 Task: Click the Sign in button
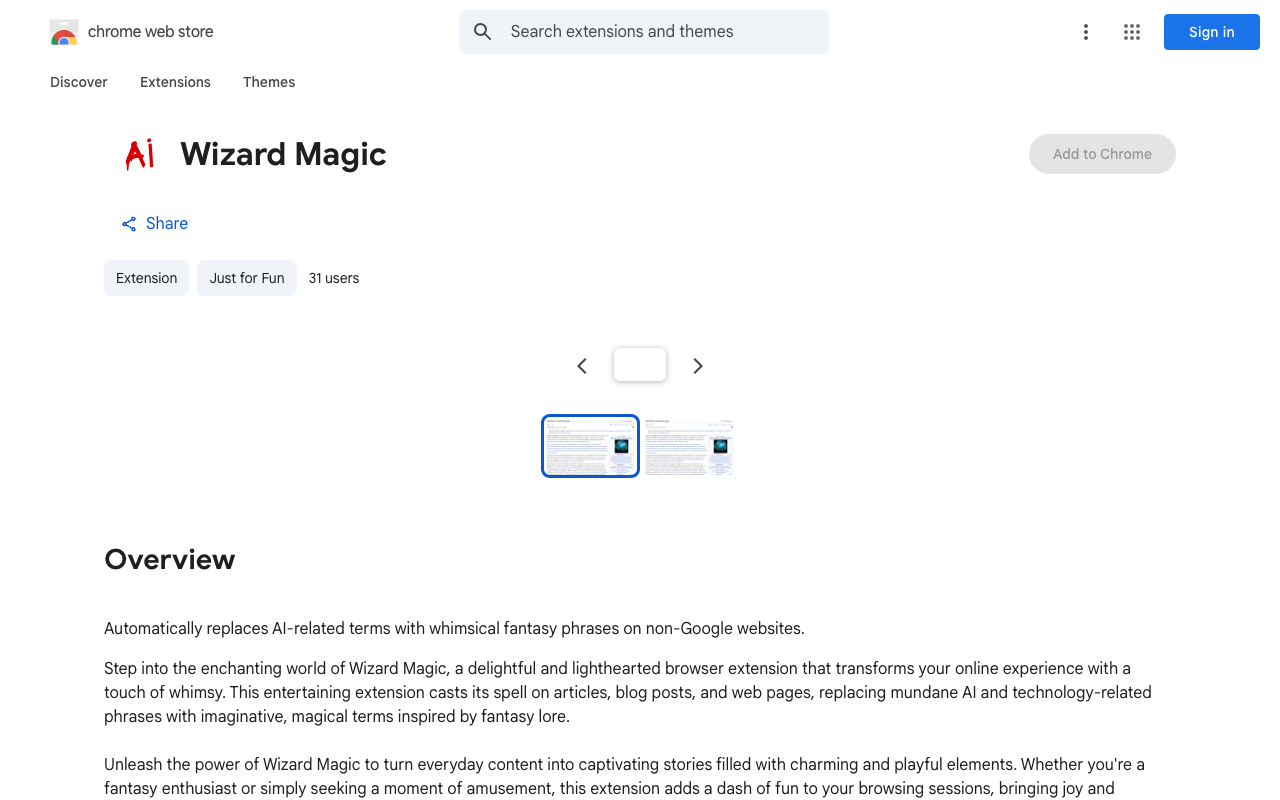(1212, 32)
